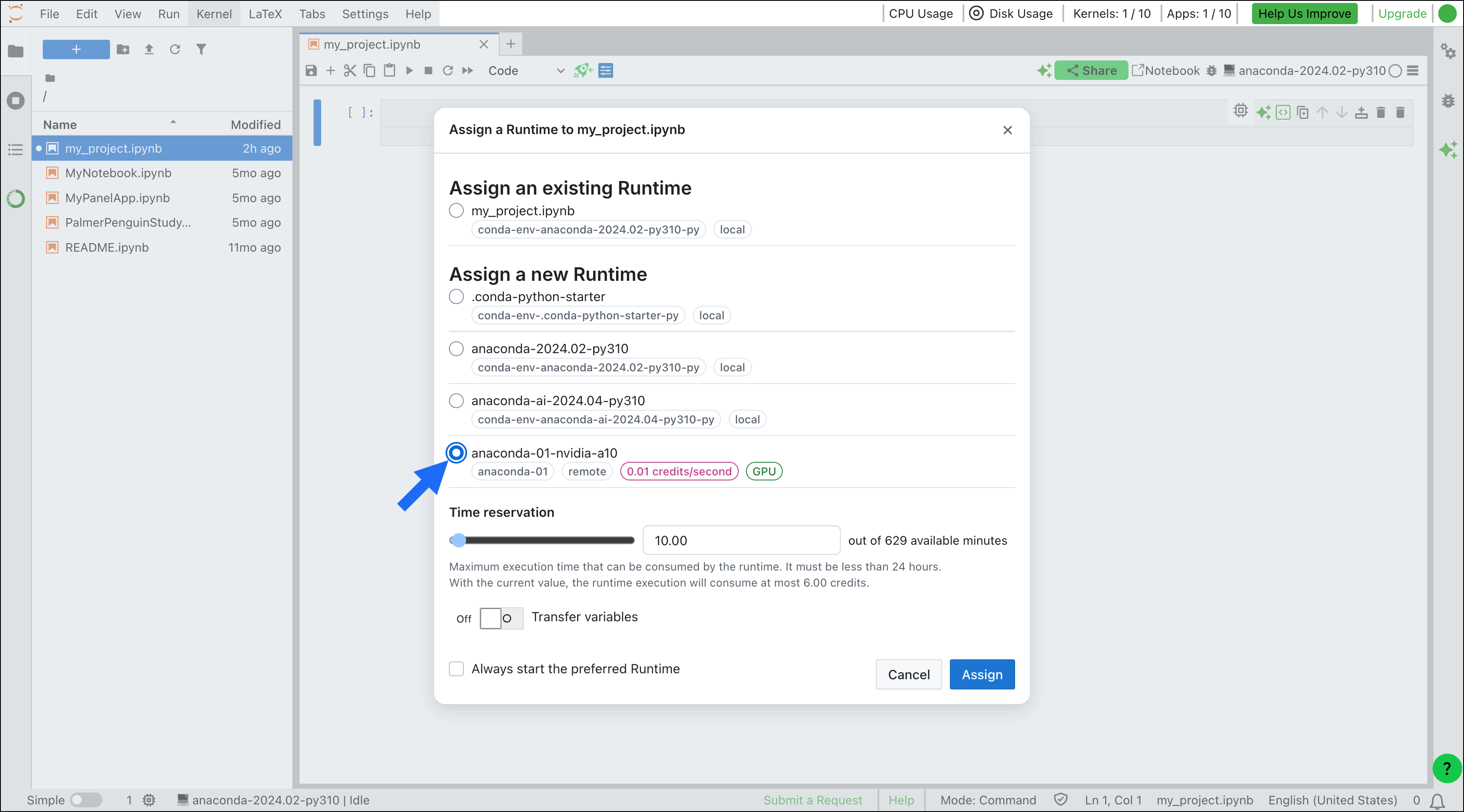Click the restart kernel icon in notebook toolbar
1464x812 pixels.
coord(448,71)
